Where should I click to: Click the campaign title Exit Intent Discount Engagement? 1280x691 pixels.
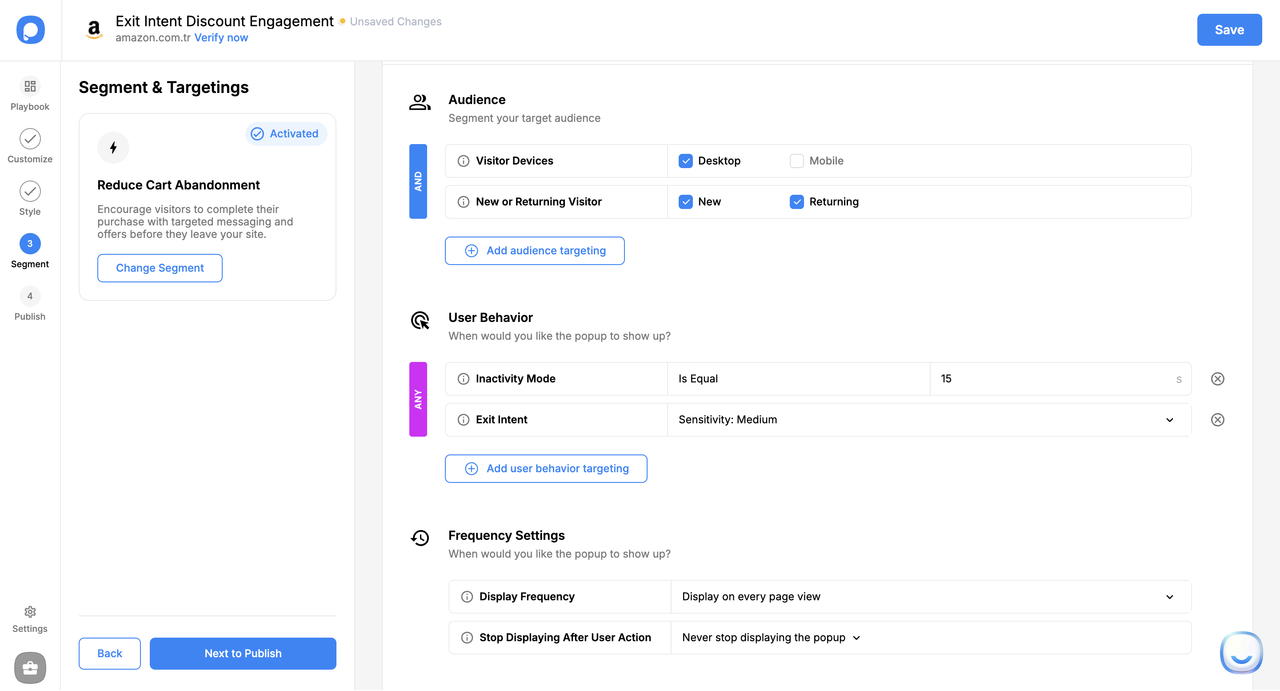click(x=225, y=21)
